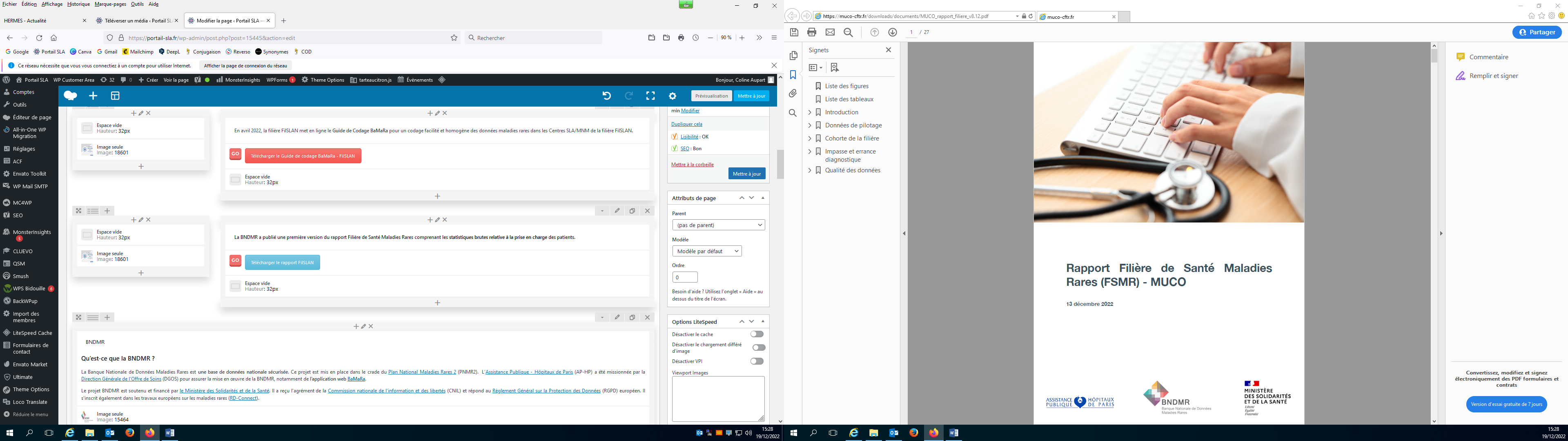Screen dimensions: 1568x441
Task: Click the Firefox zoom-in plus control
Action: point(742,38)
